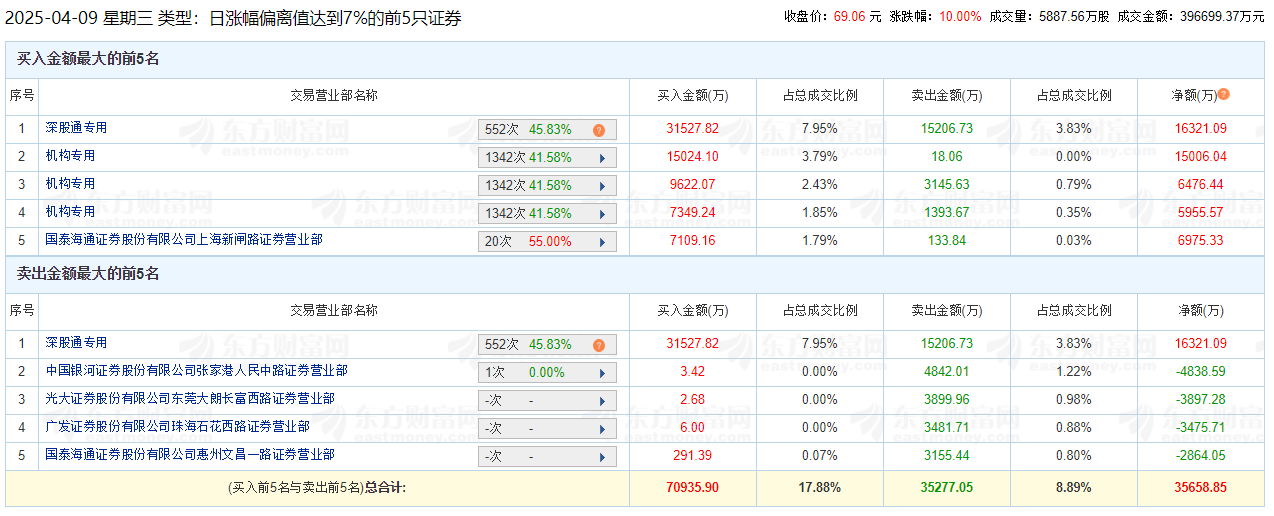This screenshot has height=516, width=1274.
Task: Open 国泰海通证券惠州文昌一路证券营业部 link
Action: click(x=190, y=455)
